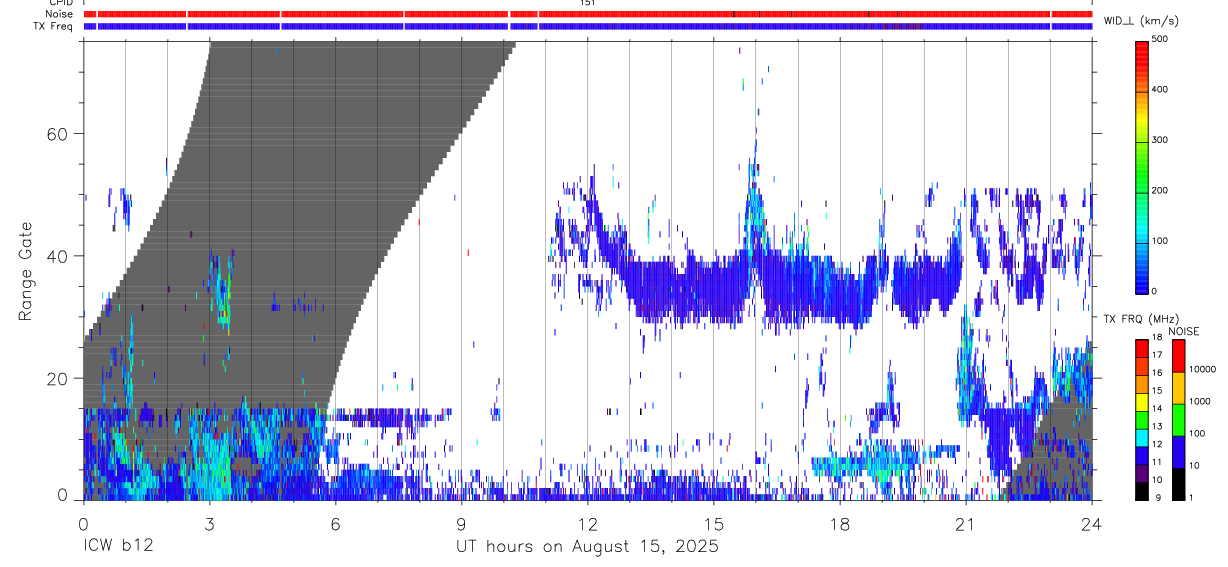Click the black bottom segment of NOISE legend

coord(1178,483)
